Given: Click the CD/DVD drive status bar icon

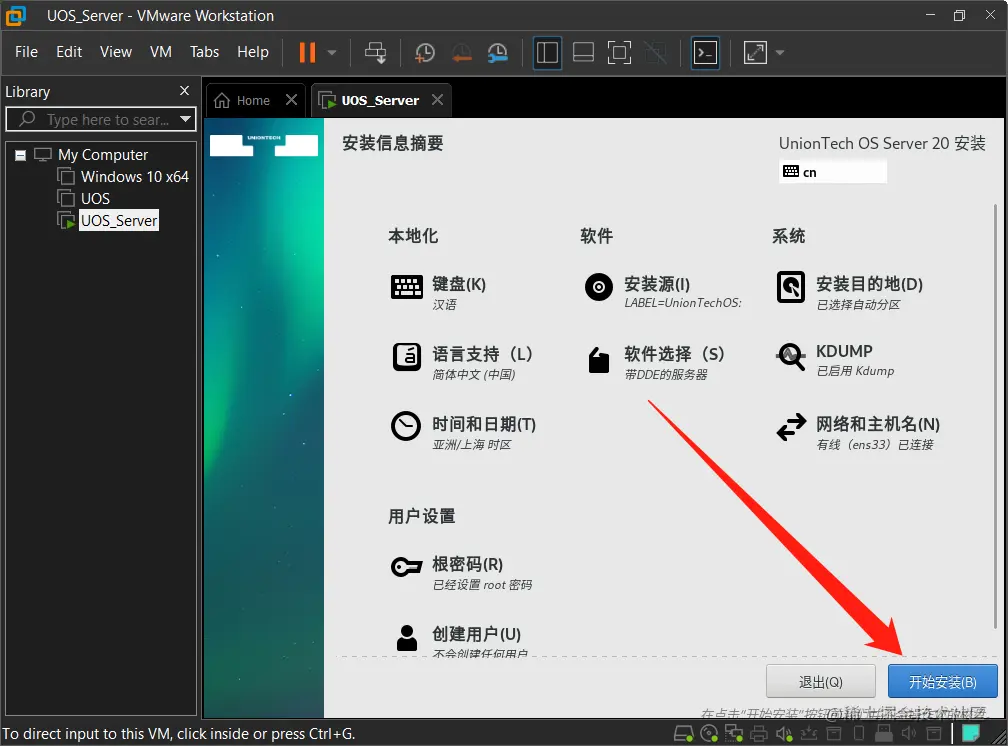Looking at the screenshot, I should pos(709,733).
